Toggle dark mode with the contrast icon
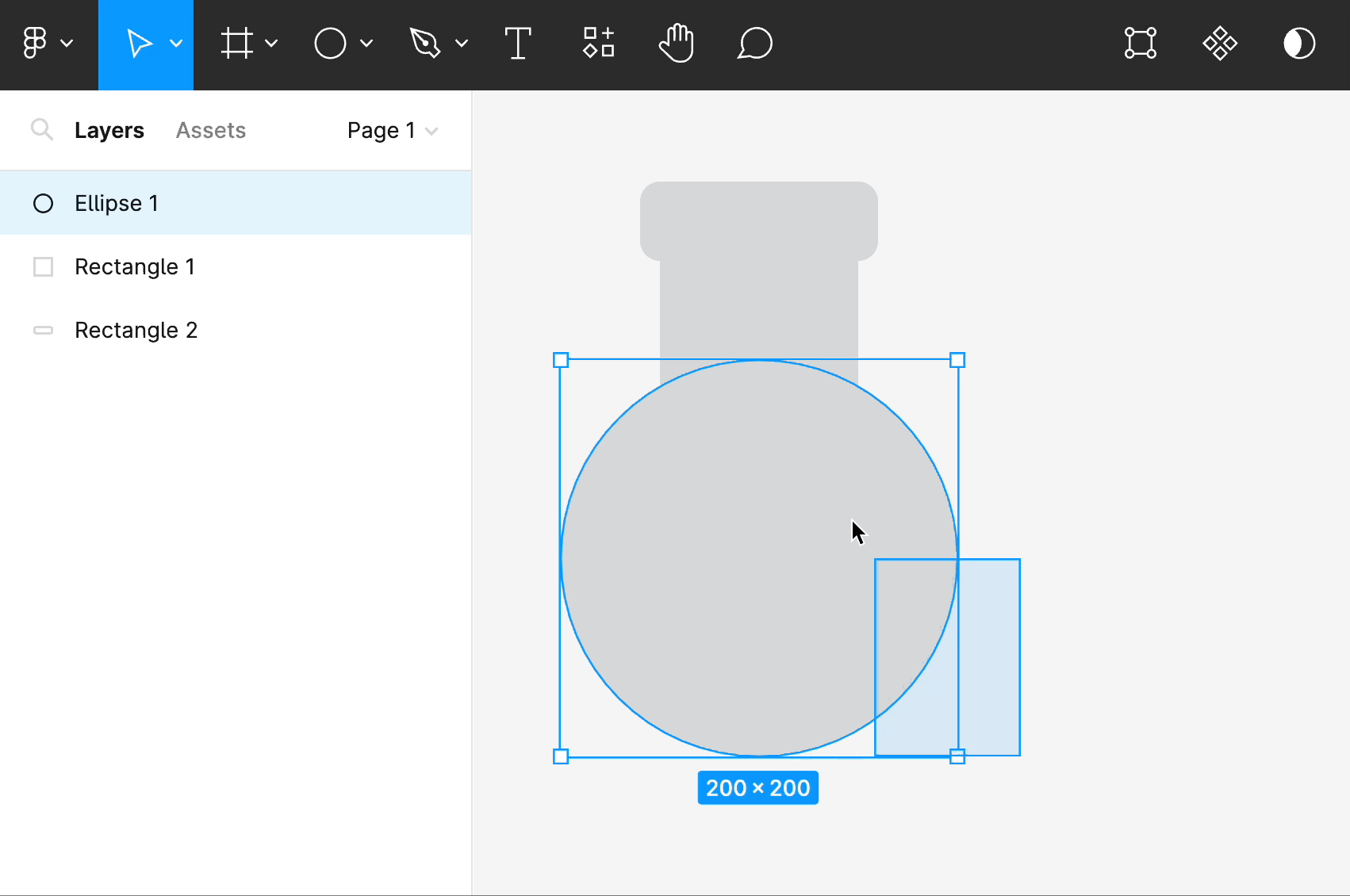Screen dimensions: 1350x896 [x=1300, y=44]
